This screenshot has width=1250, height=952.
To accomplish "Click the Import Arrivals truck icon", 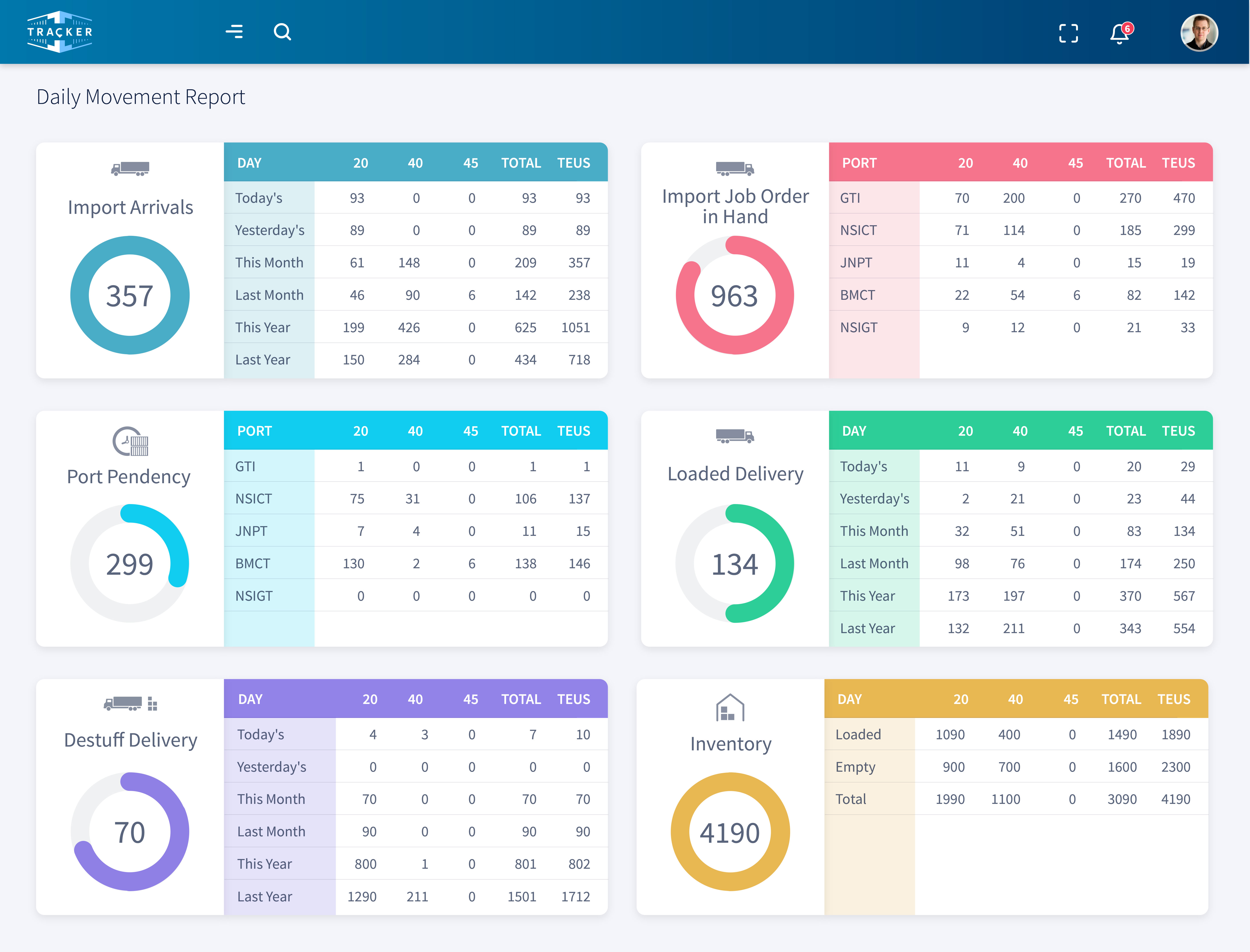I will pyautogui.click(x=130, y=168).
